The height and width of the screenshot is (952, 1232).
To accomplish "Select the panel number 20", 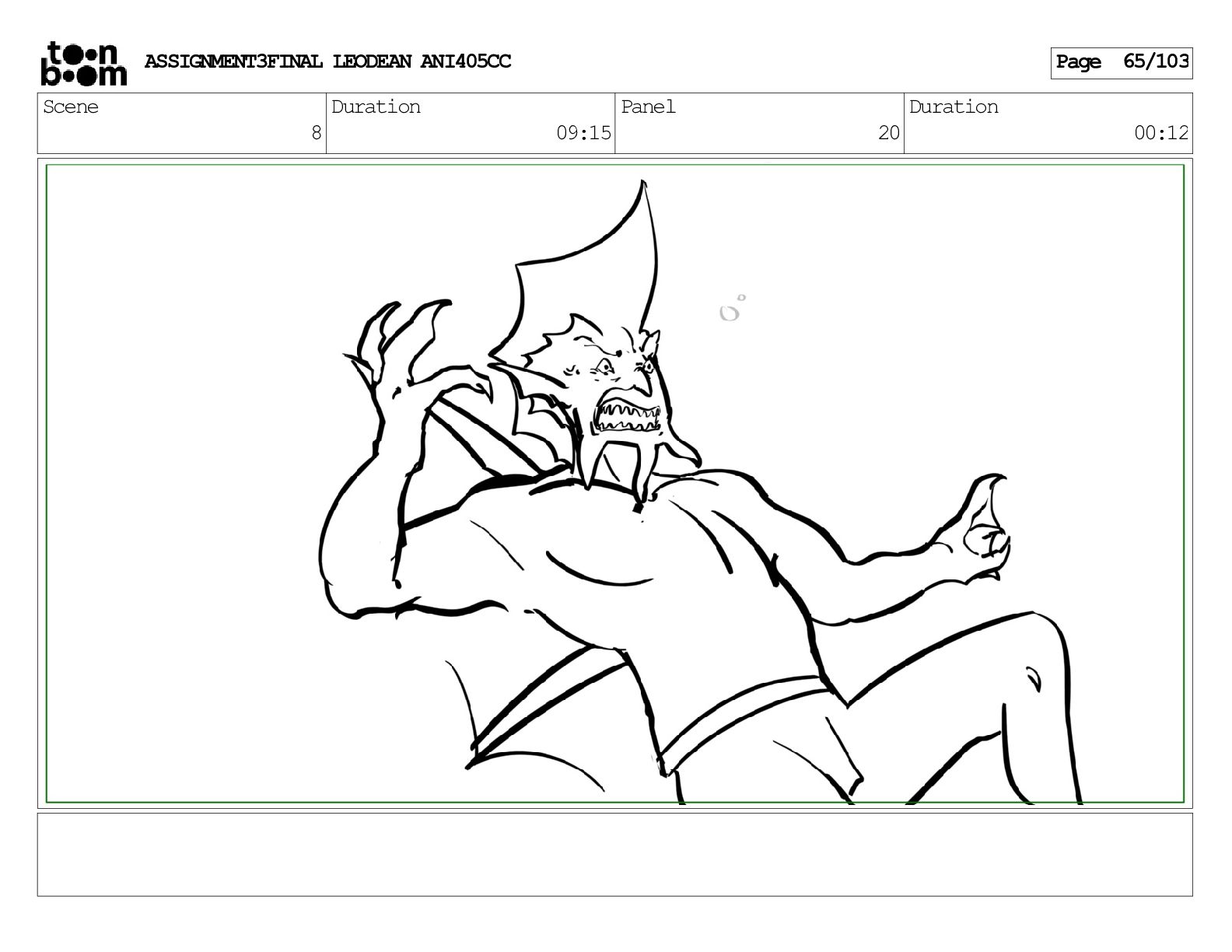I will [x=888, y=133].
